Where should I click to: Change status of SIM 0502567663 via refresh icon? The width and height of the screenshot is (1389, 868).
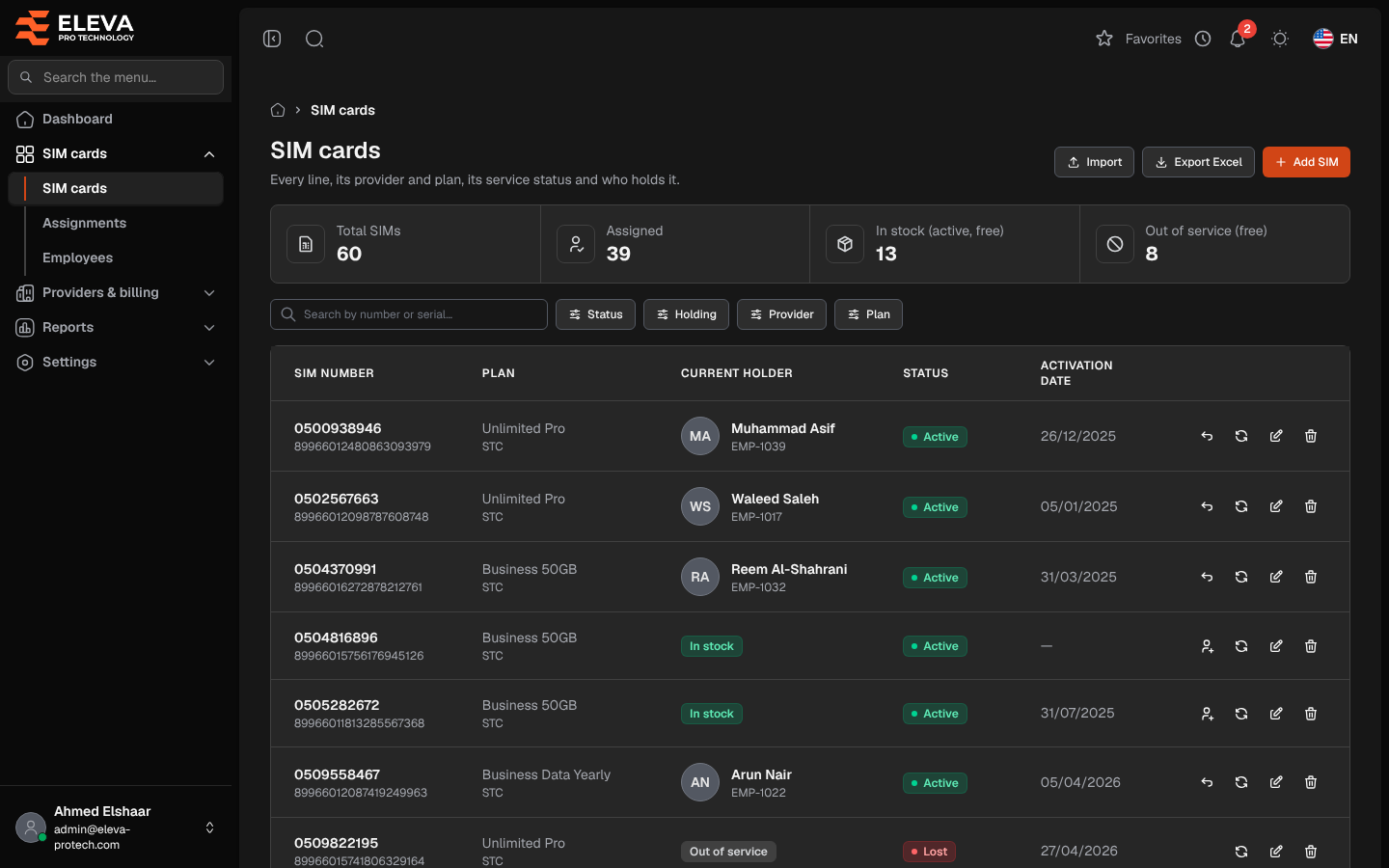1241,506
